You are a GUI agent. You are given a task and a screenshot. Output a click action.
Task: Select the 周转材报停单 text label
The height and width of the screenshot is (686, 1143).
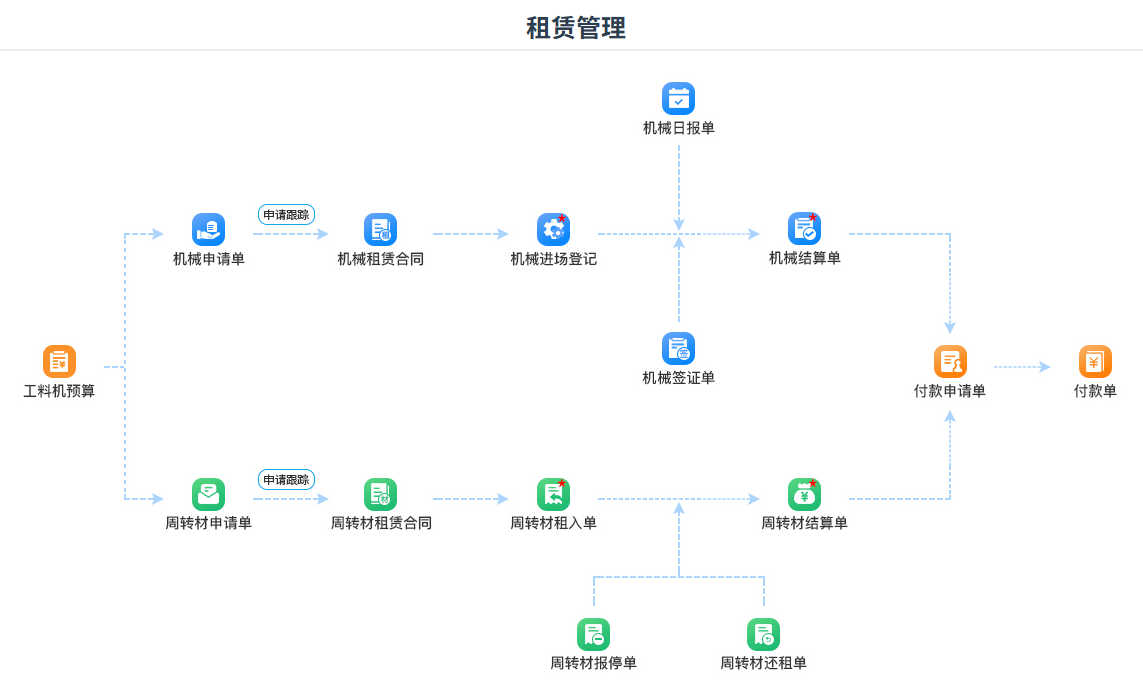[x=593, y=663]
